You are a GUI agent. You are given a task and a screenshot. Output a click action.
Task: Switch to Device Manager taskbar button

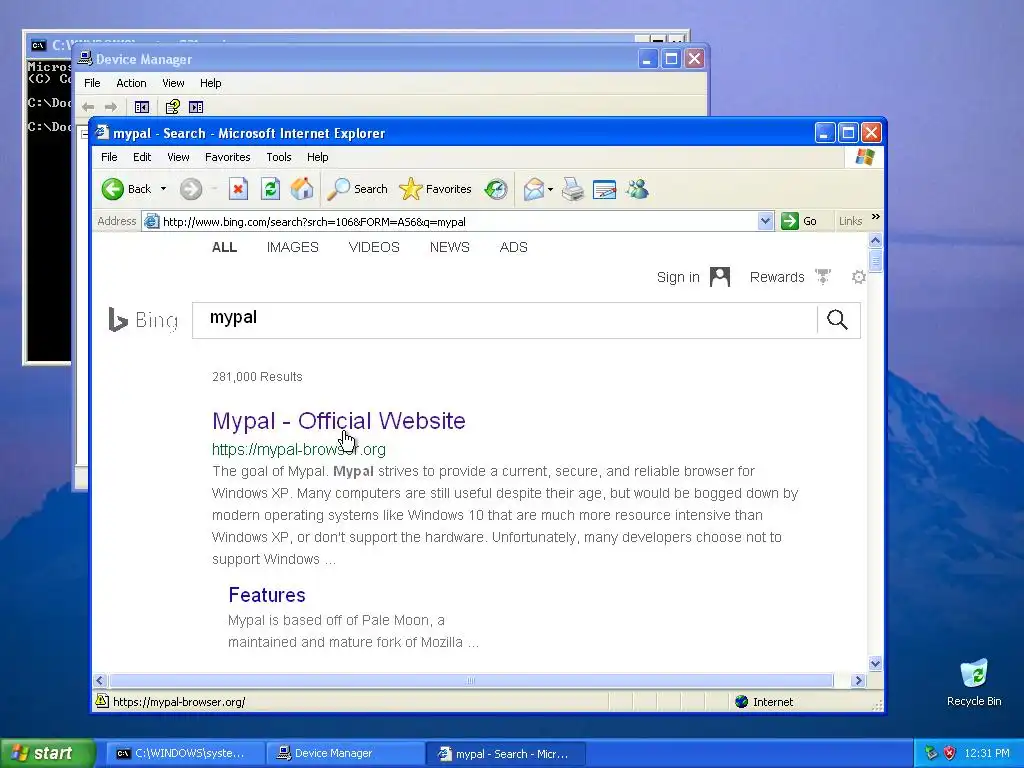(x=345, y=754)
